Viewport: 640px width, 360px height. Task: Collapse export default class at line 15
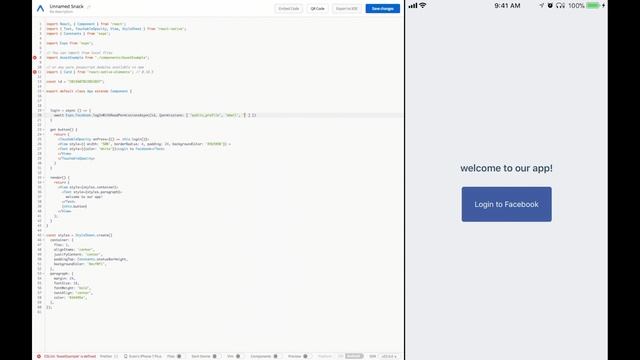43,91
